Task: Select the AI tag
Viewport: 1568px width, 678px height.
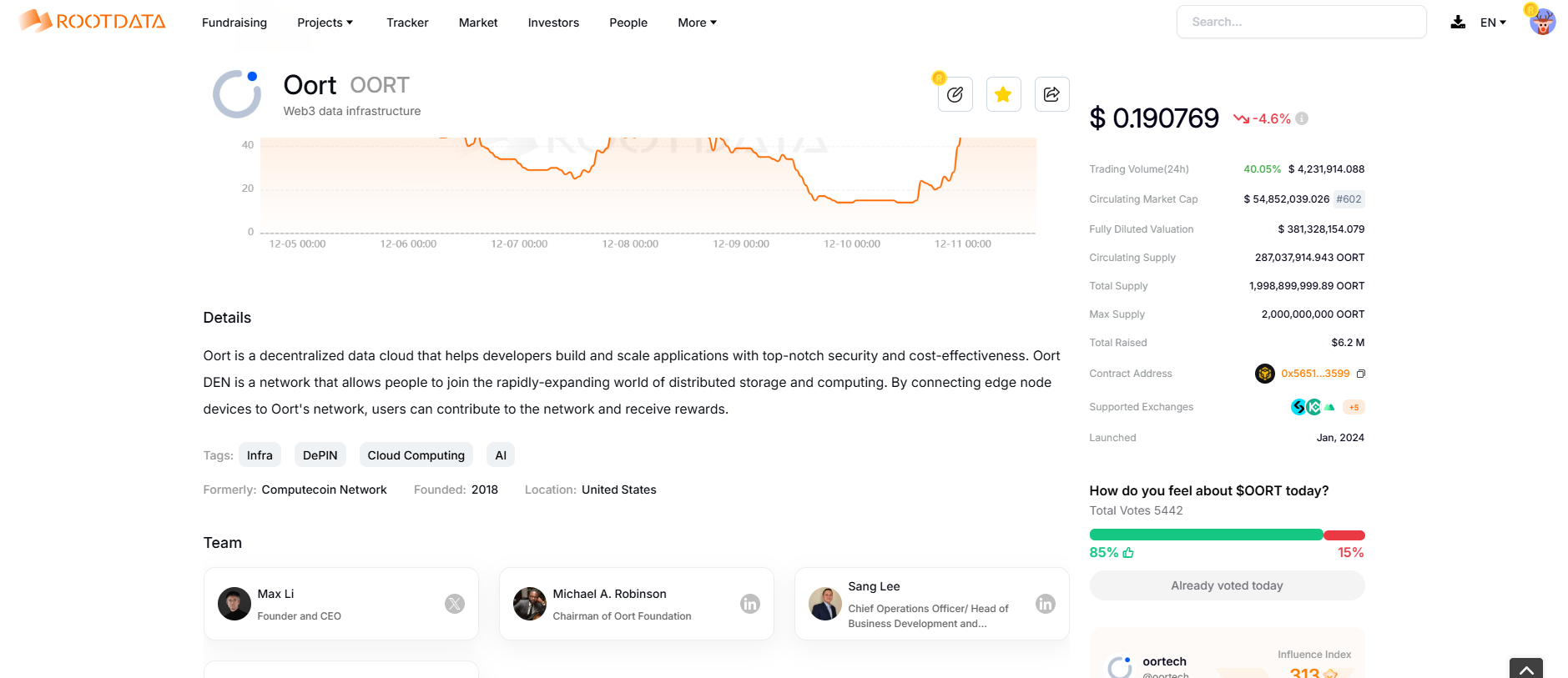Action: [501, 455]
